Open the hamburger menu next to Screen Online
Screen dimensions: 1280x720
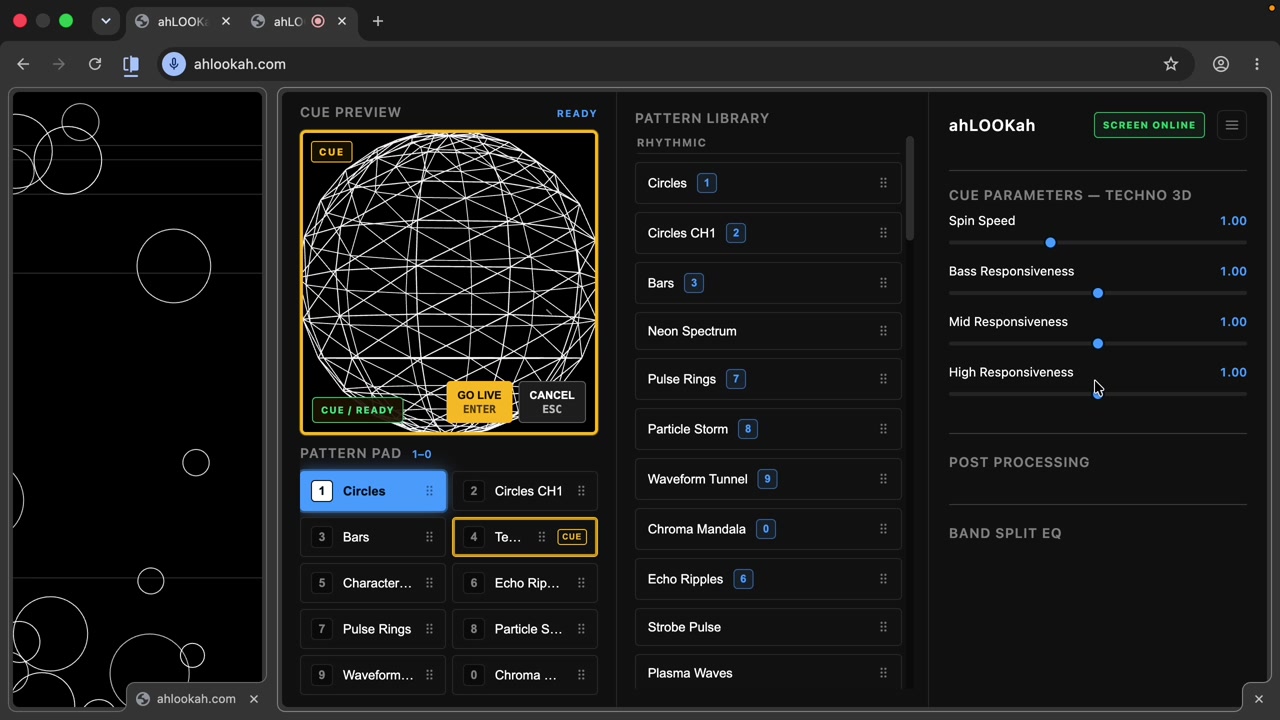click(1232, 125)
